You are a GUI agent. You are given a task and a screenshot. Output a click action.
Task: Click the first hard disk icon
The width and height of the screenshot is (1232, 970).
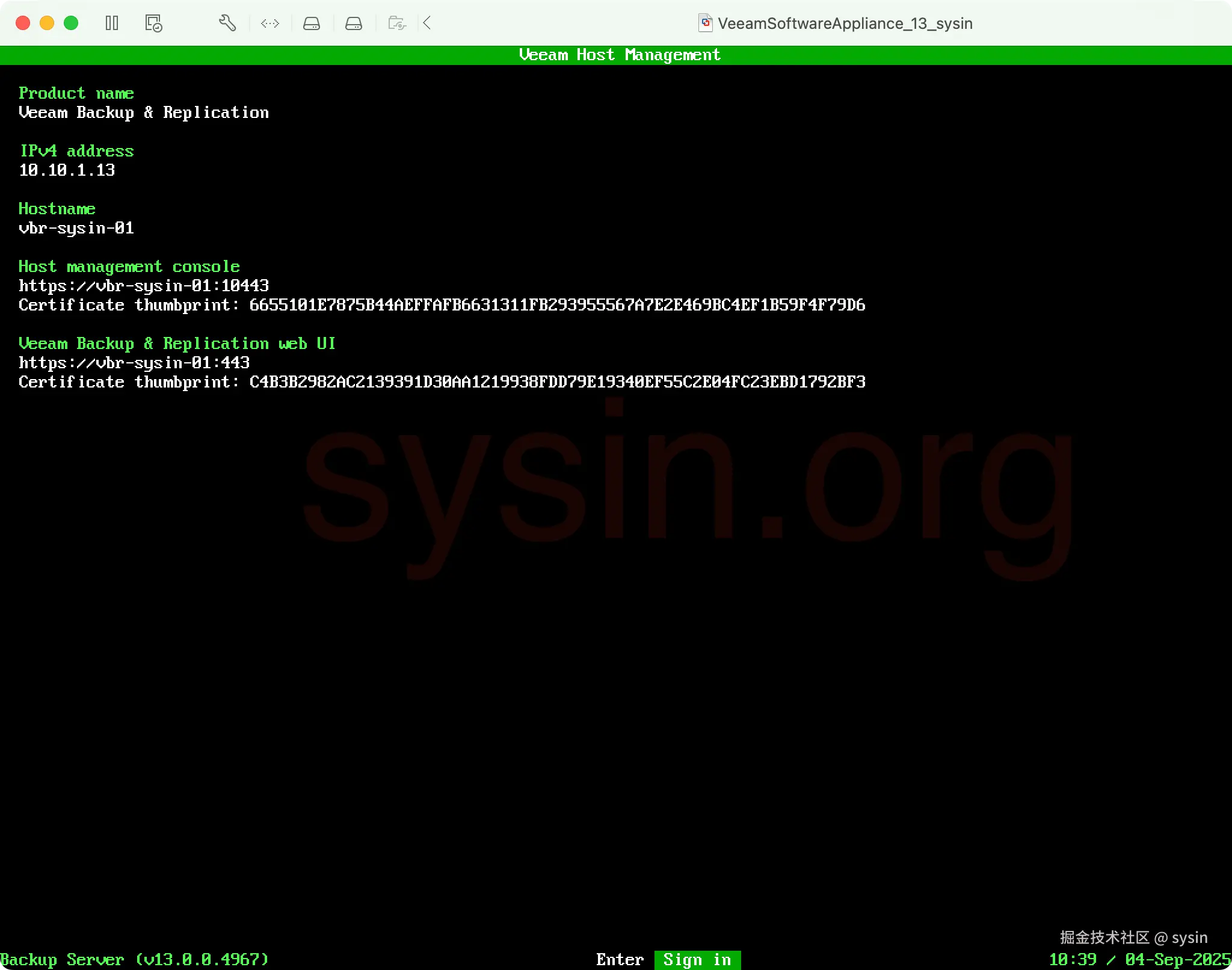[312, 23]
